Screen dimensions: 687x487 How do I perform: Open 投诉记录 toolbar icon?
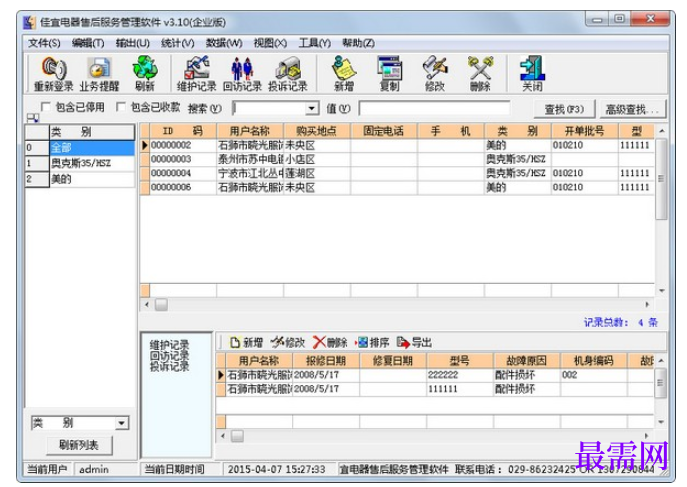pyautogui.click(x=288, y=74)
